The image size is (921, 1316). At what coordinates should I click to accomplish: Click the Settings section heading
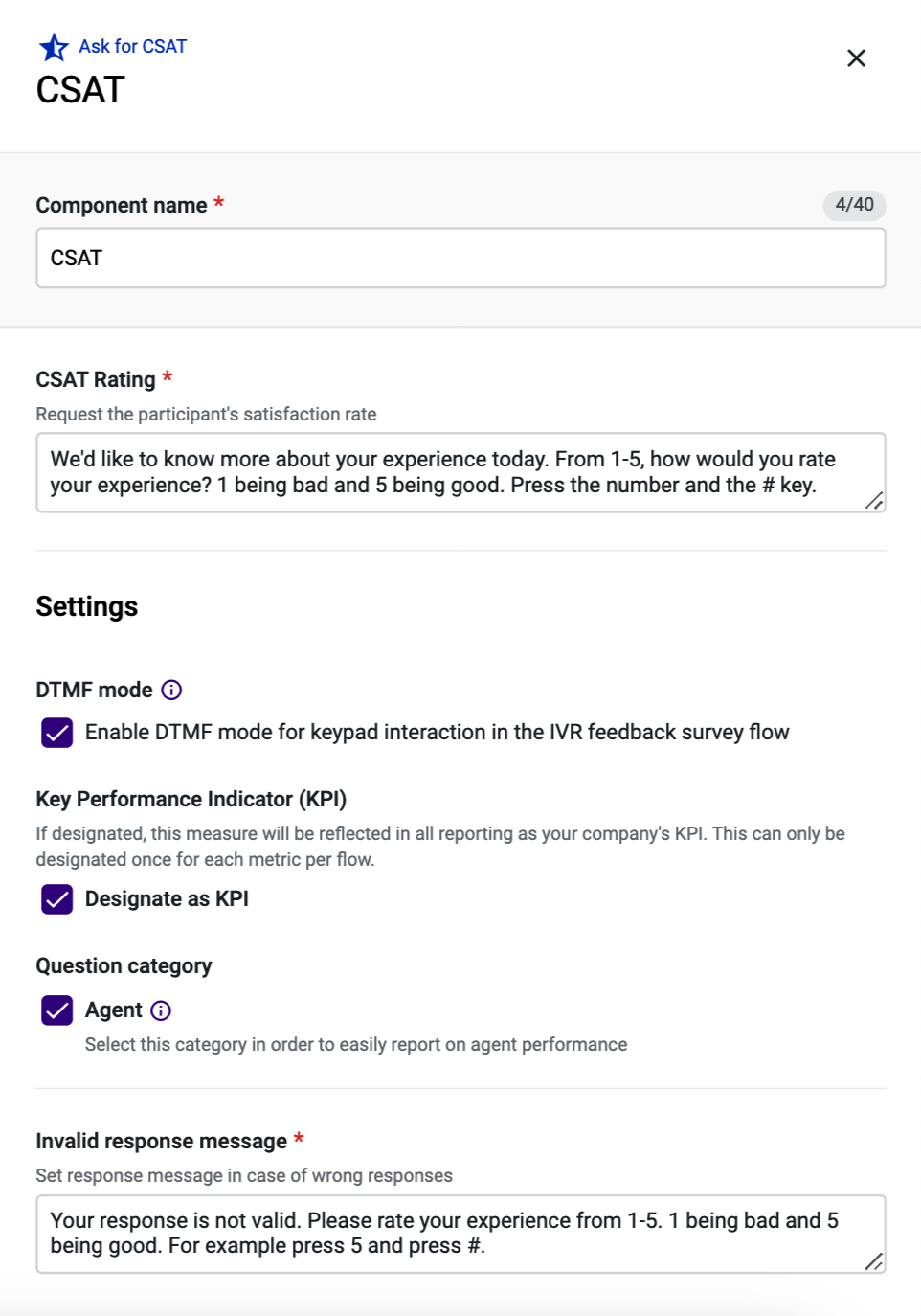pyautogui.click(x=87, y=606)
